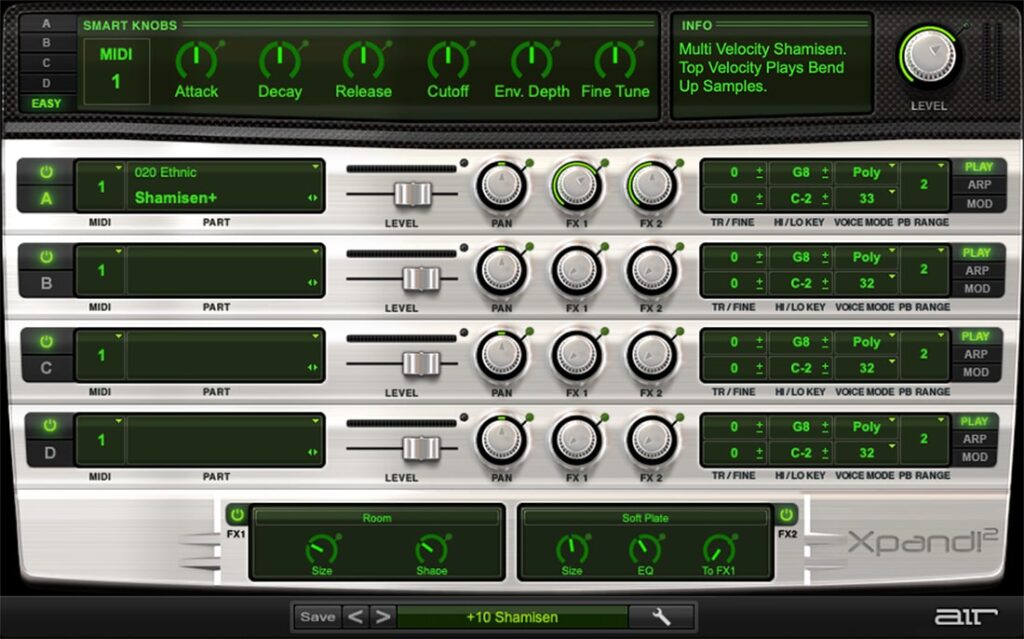Image resolution: width=1024 pixels, height=639 pixels.
Task: Open FX1 Room effect type dropdown
Action: click(377, 518)
